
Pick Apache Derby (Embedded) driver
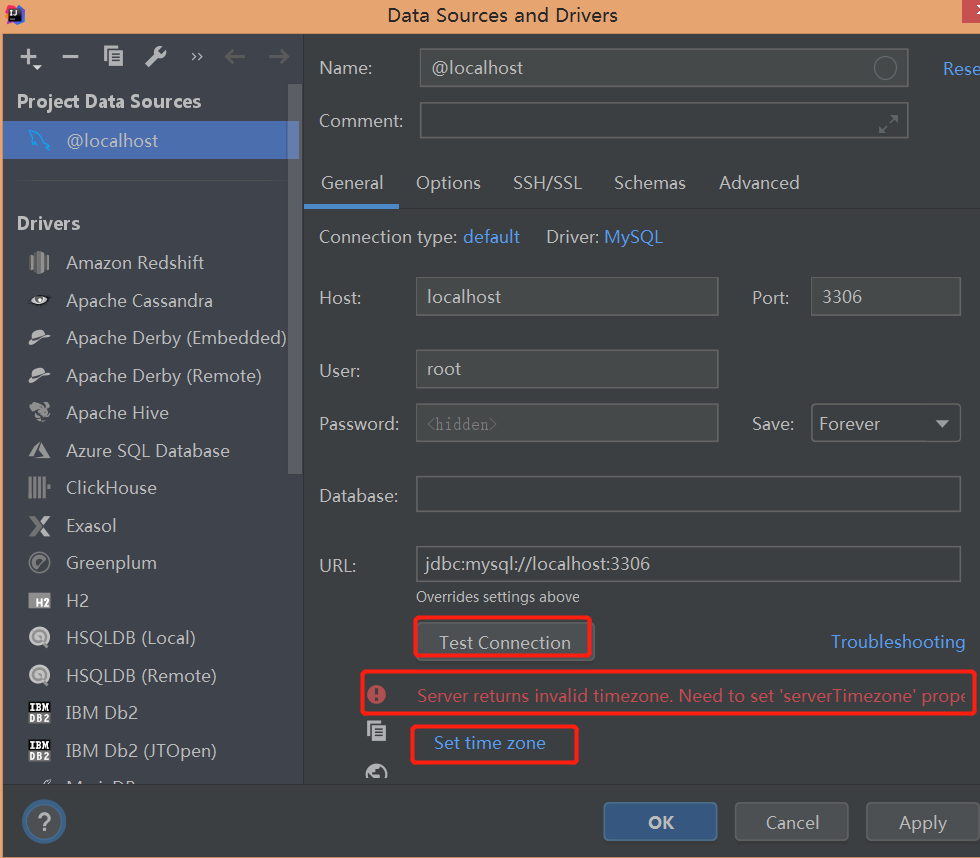(176, 337)
